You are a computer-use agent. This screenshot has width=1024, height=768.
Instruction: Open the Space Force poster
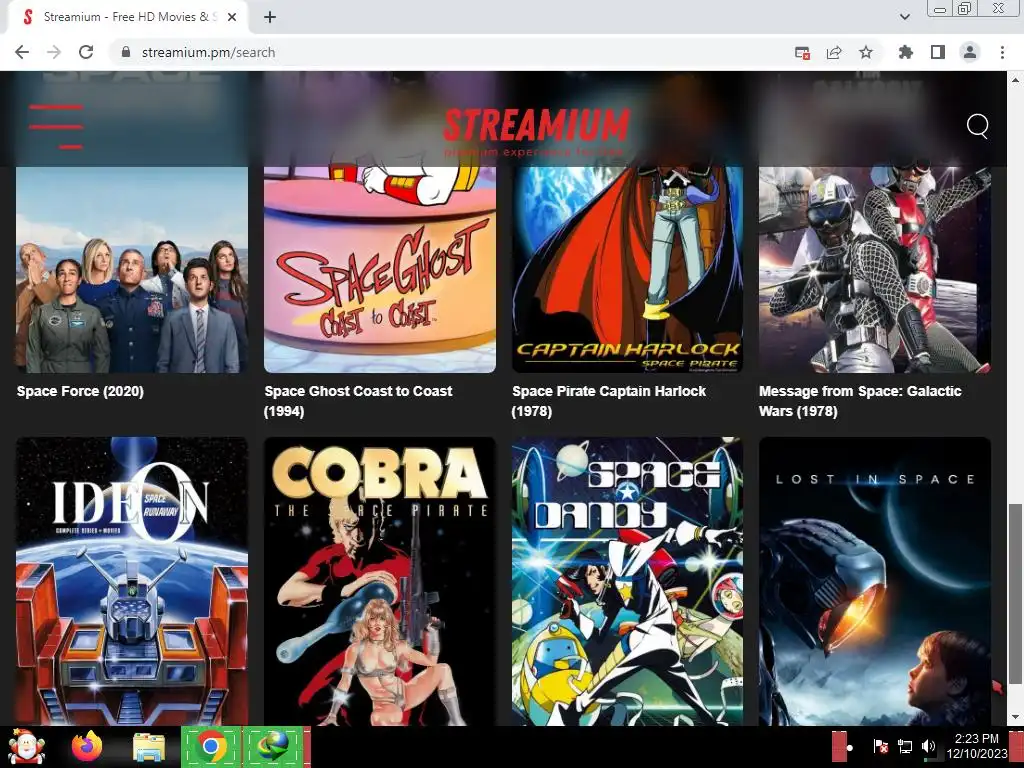[132, 270]
